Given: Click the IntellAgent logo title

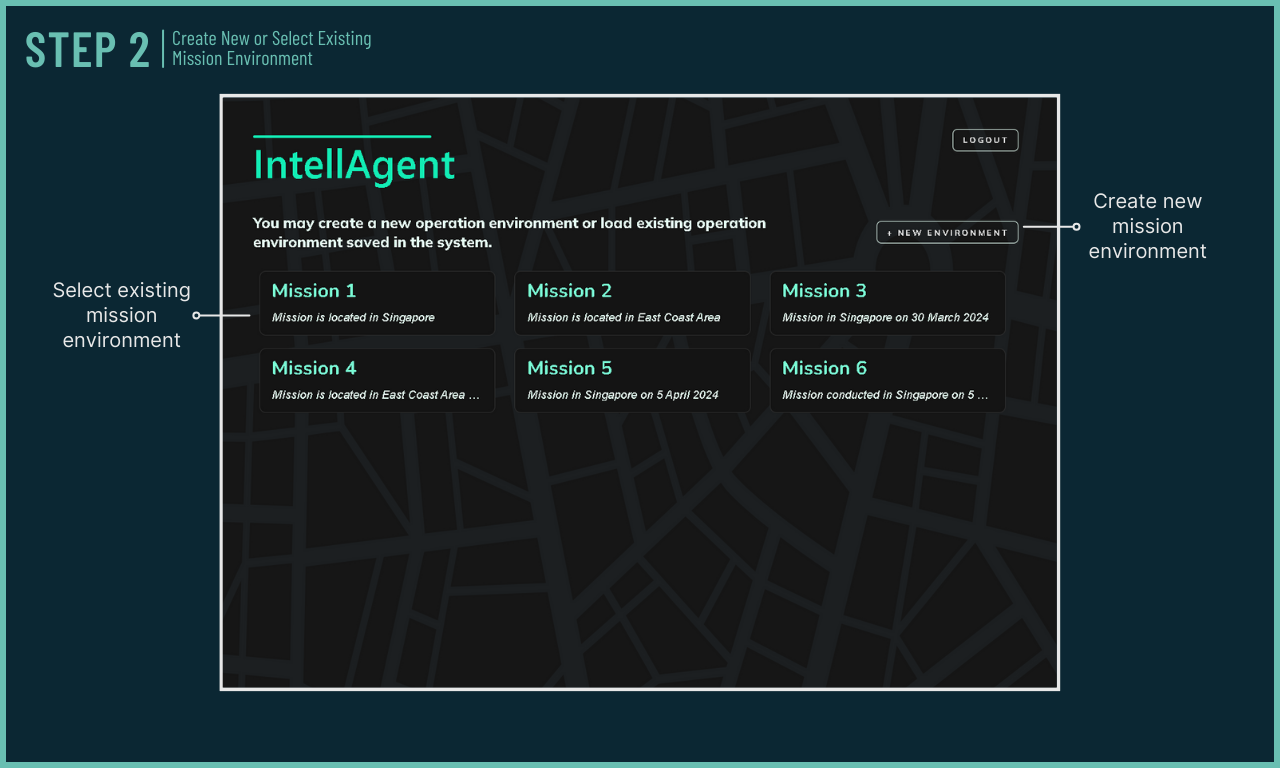Looking at the screenshot, I should click(x=354, y=165).
